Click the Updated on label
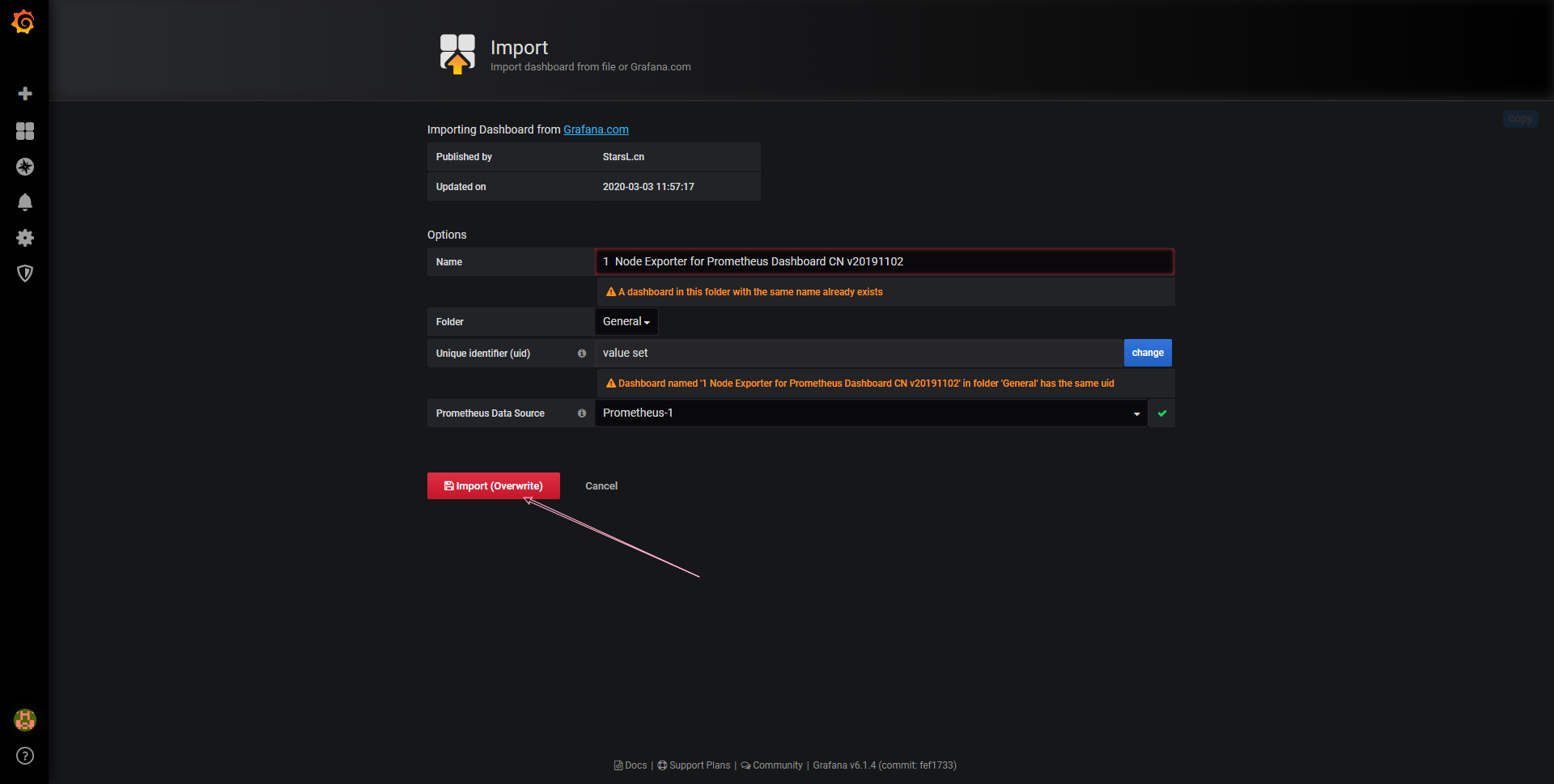1554x784 pixels. pos(461,187)
